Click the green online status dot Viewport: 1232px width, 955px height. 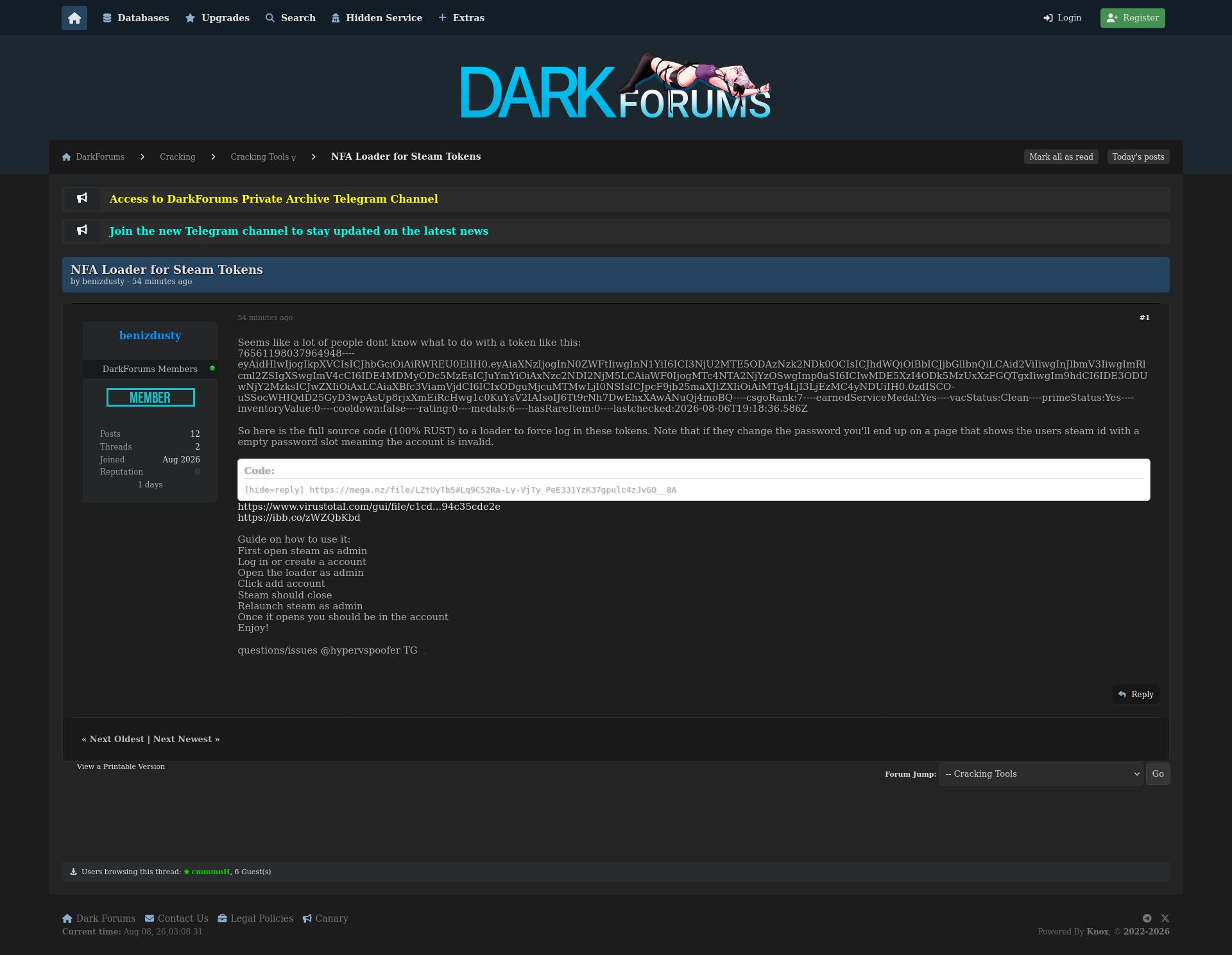click(x=212, y=368)
